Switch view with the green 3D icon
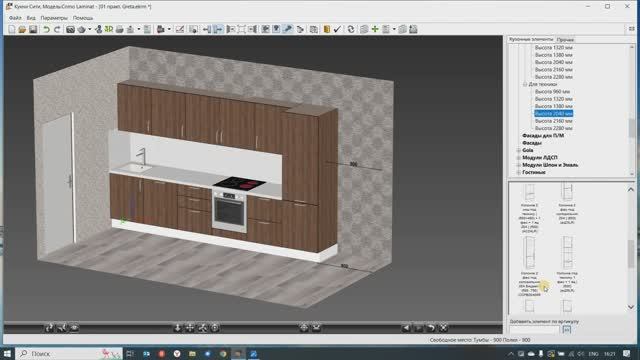The width and height of the screenshot is (640, 360). (x=109, y=29)
